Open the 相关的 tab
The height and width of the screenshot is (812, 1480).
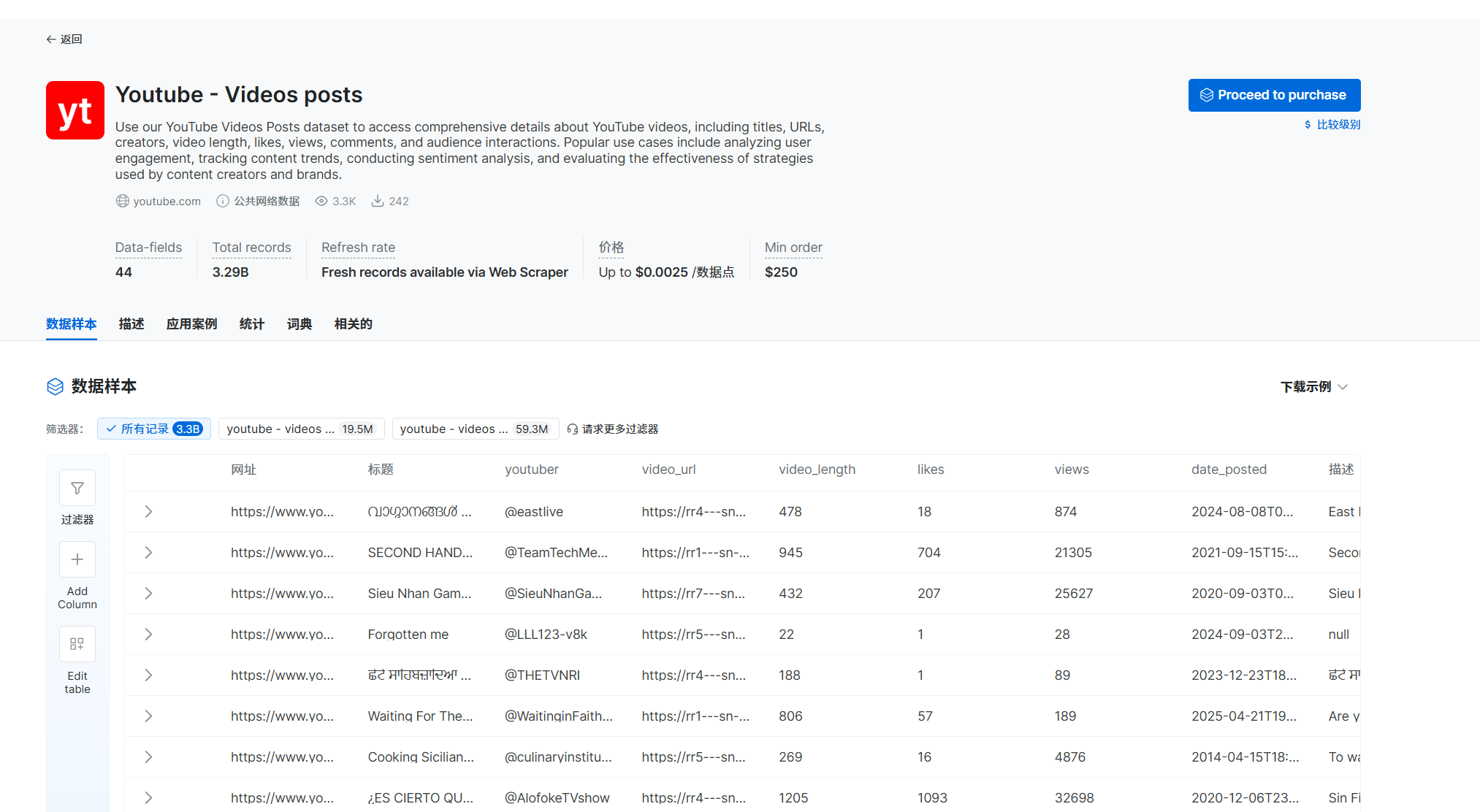pos(354,324)
